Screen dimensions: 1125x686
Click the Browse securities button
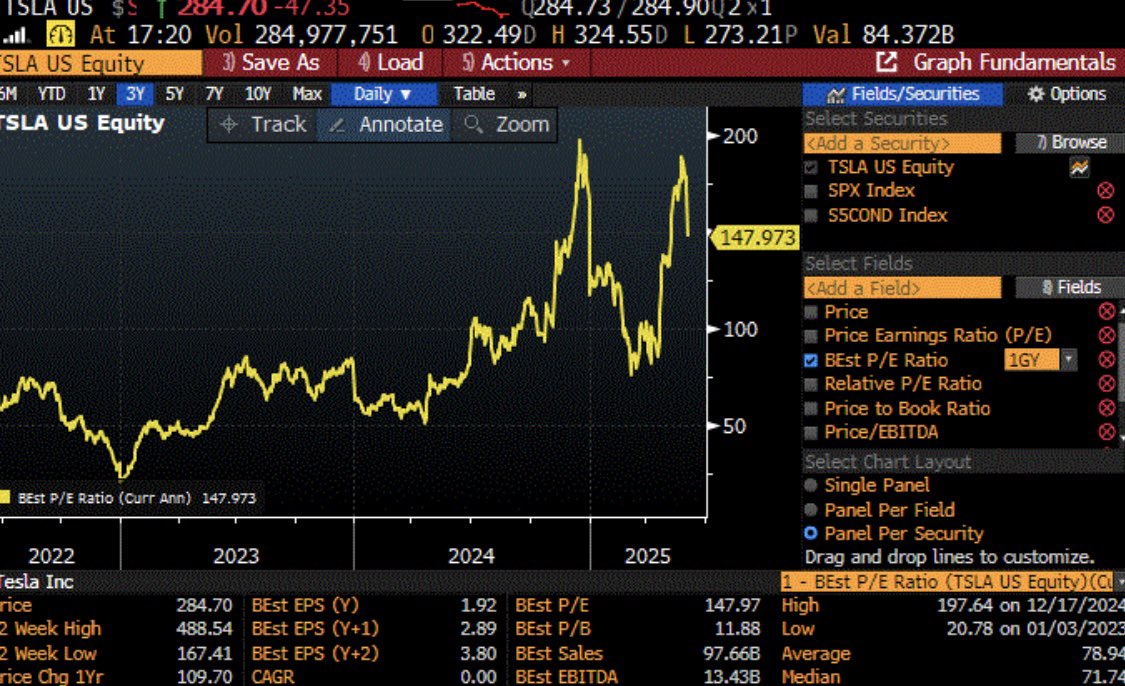1070,143
